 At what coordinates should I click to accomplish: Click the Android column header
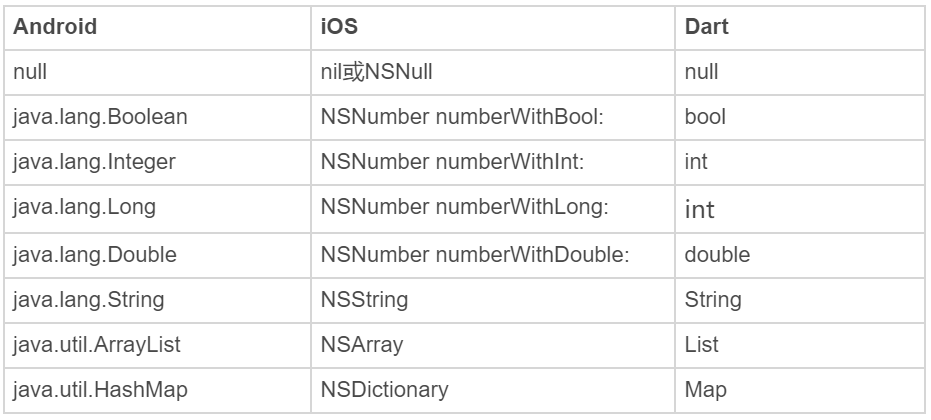(x=55, y=27)
